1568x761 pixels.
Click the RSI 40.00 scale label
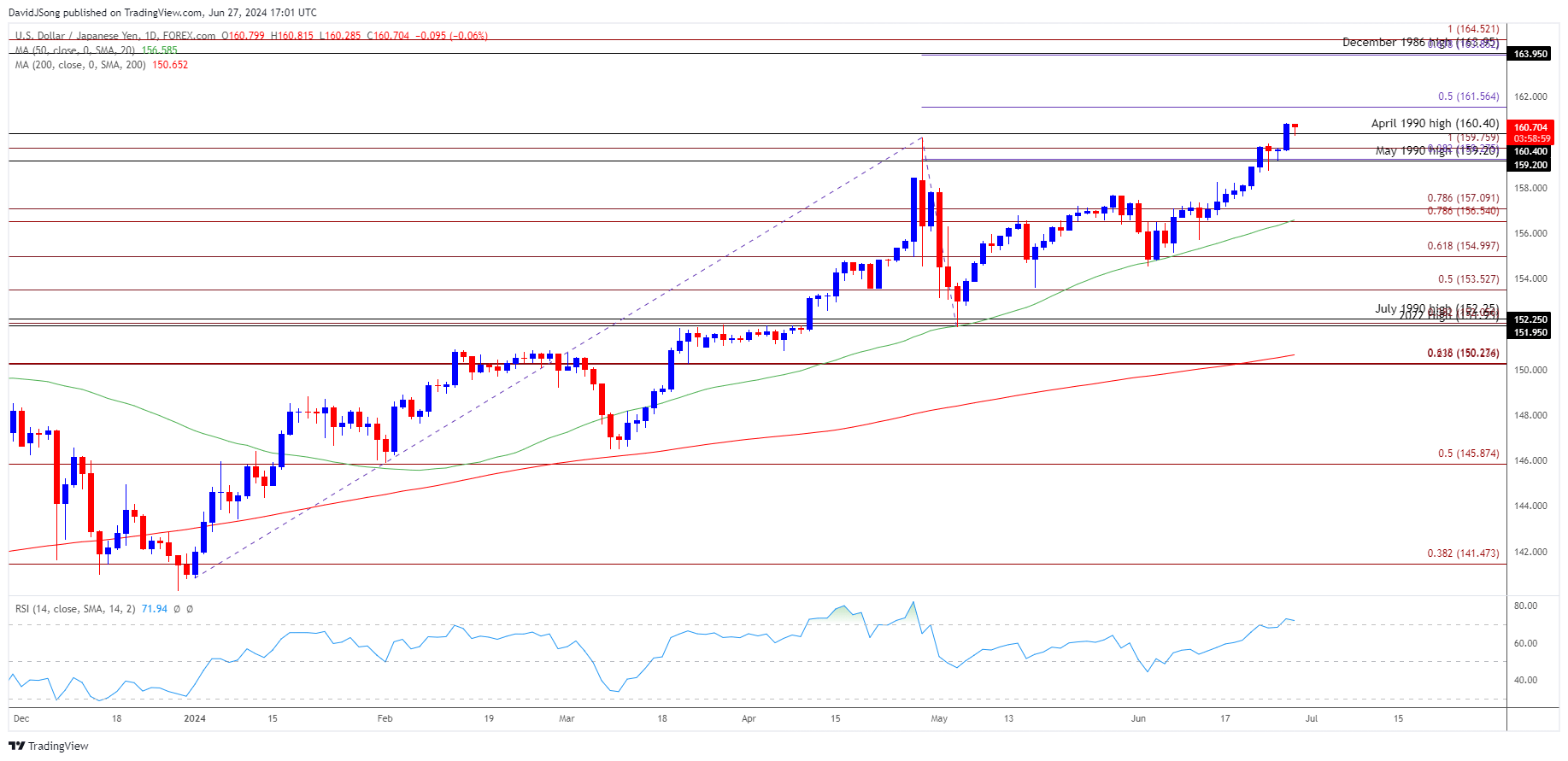click(x=1525, y=681)
